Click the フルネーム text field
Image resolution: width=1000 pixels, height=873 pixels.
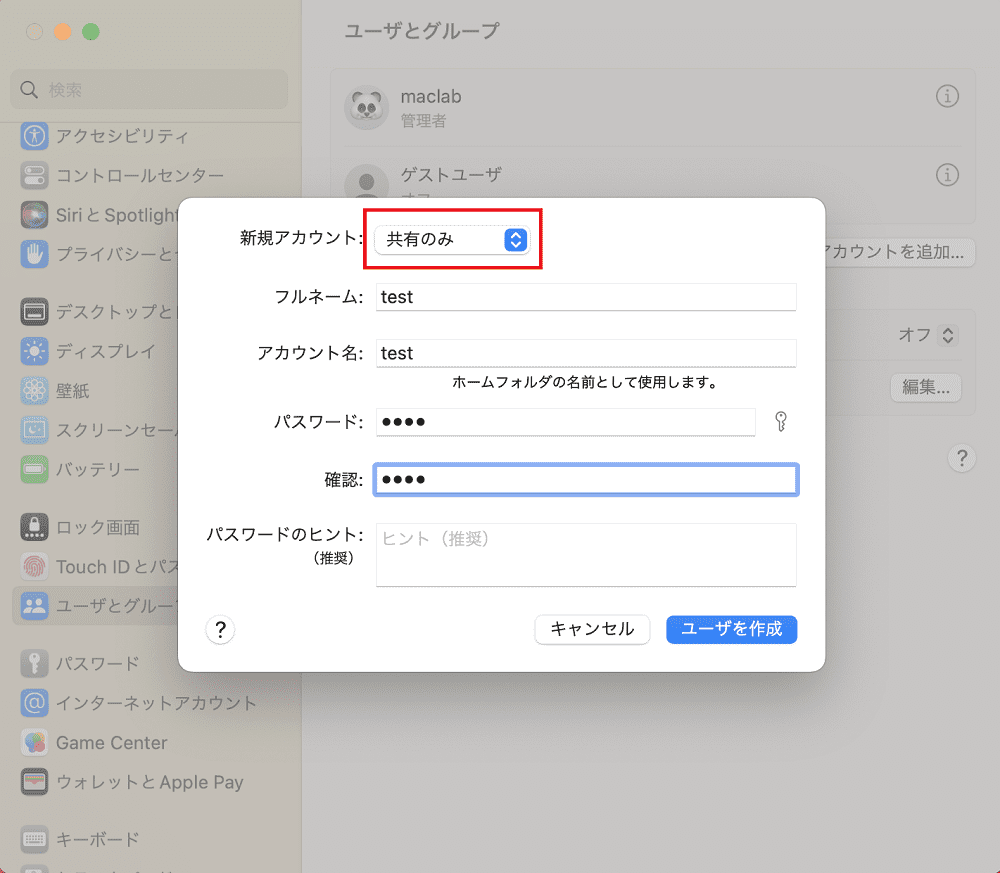(586, 297)
